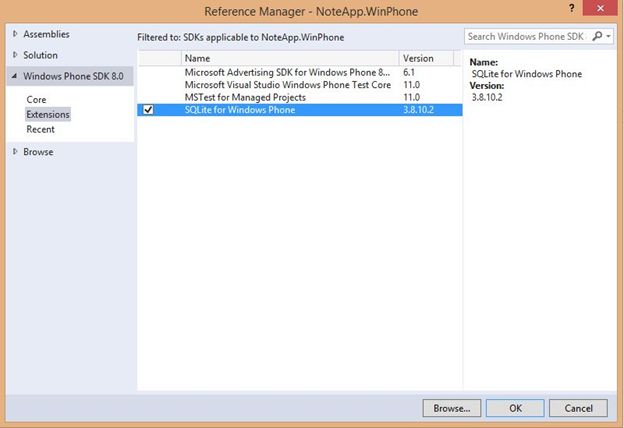Focus the Search Windows Phone SDK field
Viewport: 624px width, 428px height.
click(x=527, y=36)
